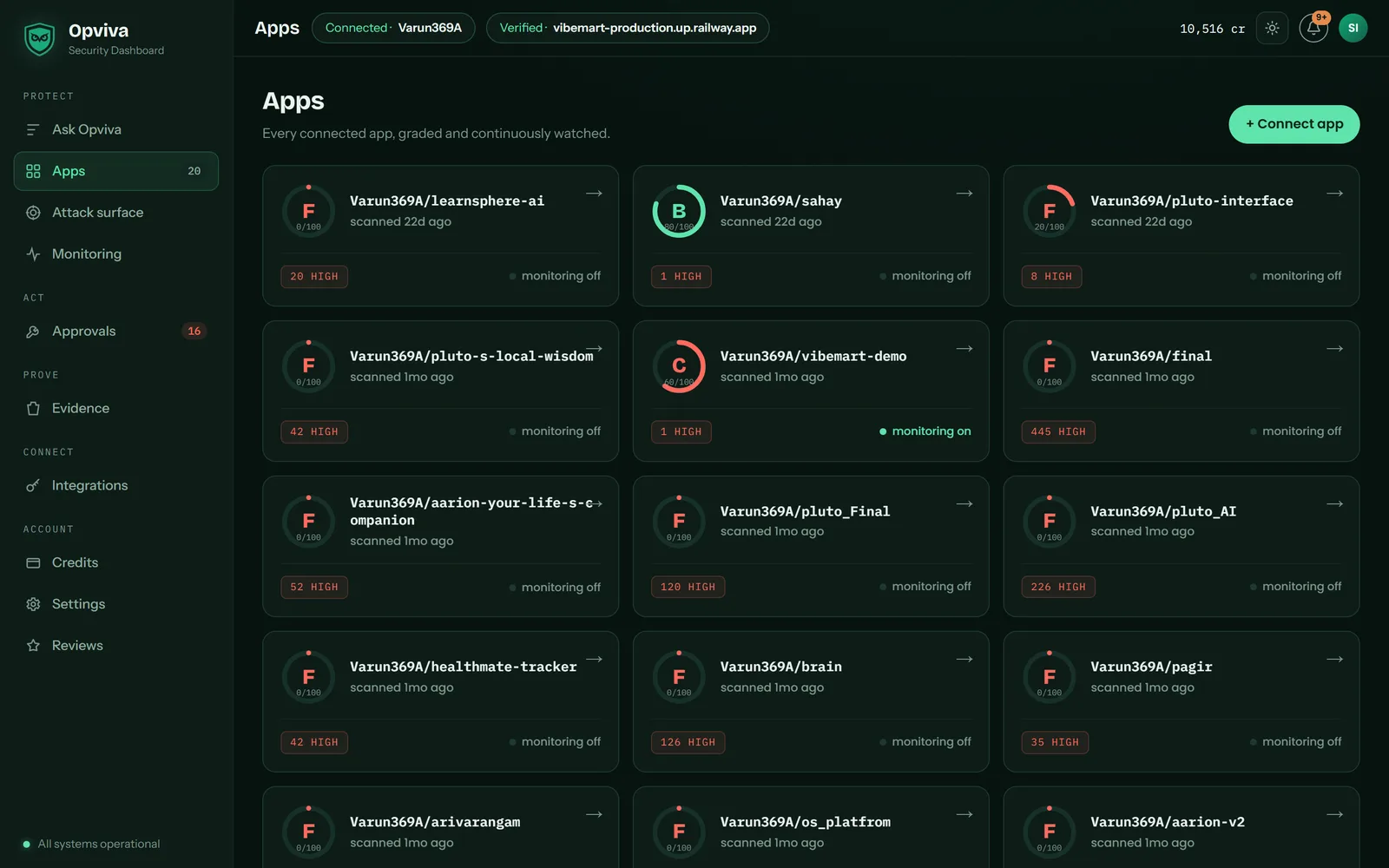Toggle monitoring off on pagir card
The width and height of the screenshot is (1389, 868).
click(x=1296, y=742)
